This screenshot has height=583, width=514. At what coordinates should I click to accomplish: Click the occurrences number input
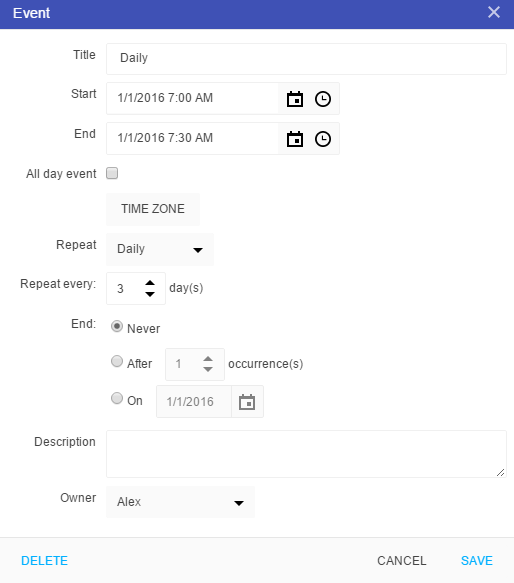point(183,364)
